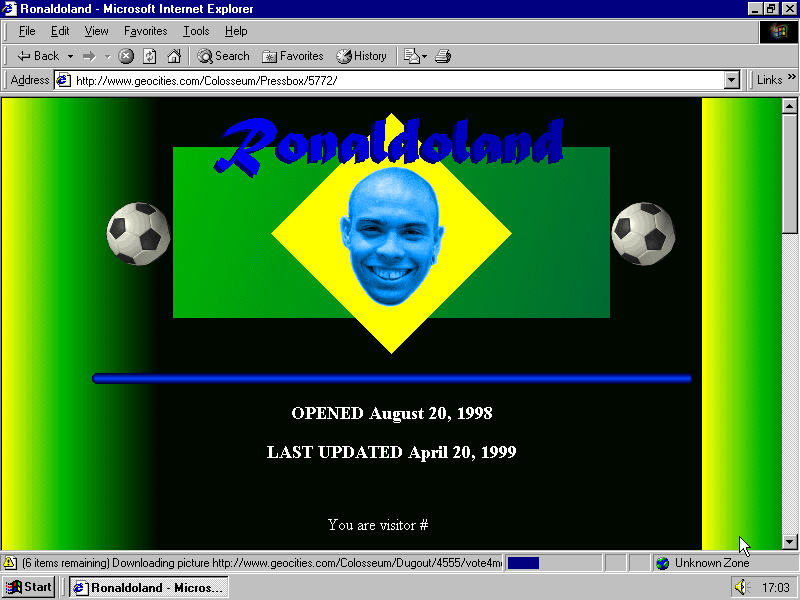Click the Windows Start button
800x600 pixels.
pos(29,587)
